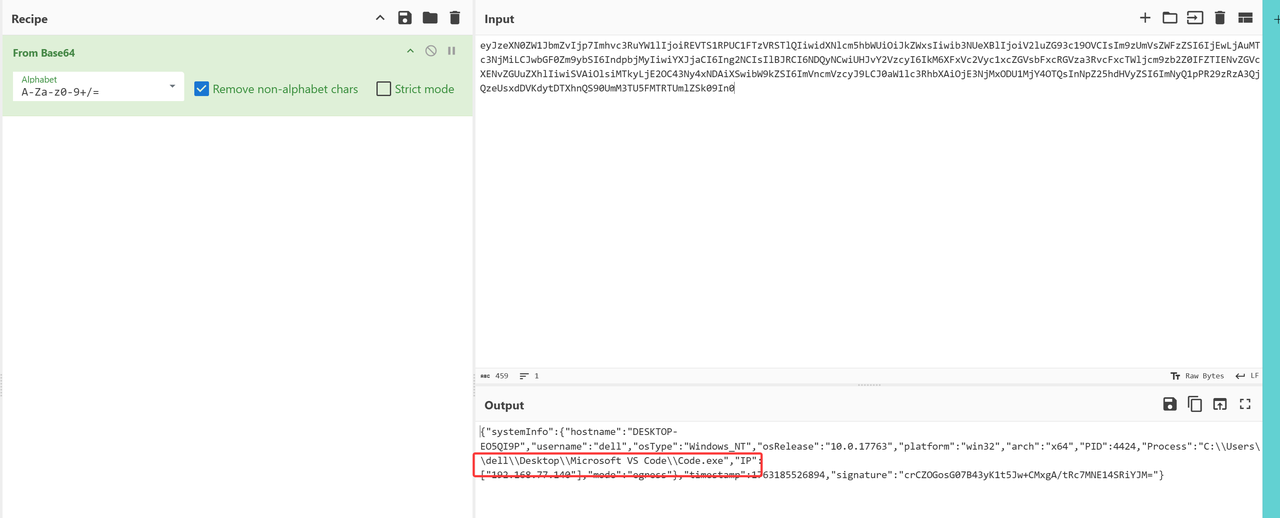
Task: Reset pane layout icon in Input header
Action: pyautogui.click(x=1245, y=18)
